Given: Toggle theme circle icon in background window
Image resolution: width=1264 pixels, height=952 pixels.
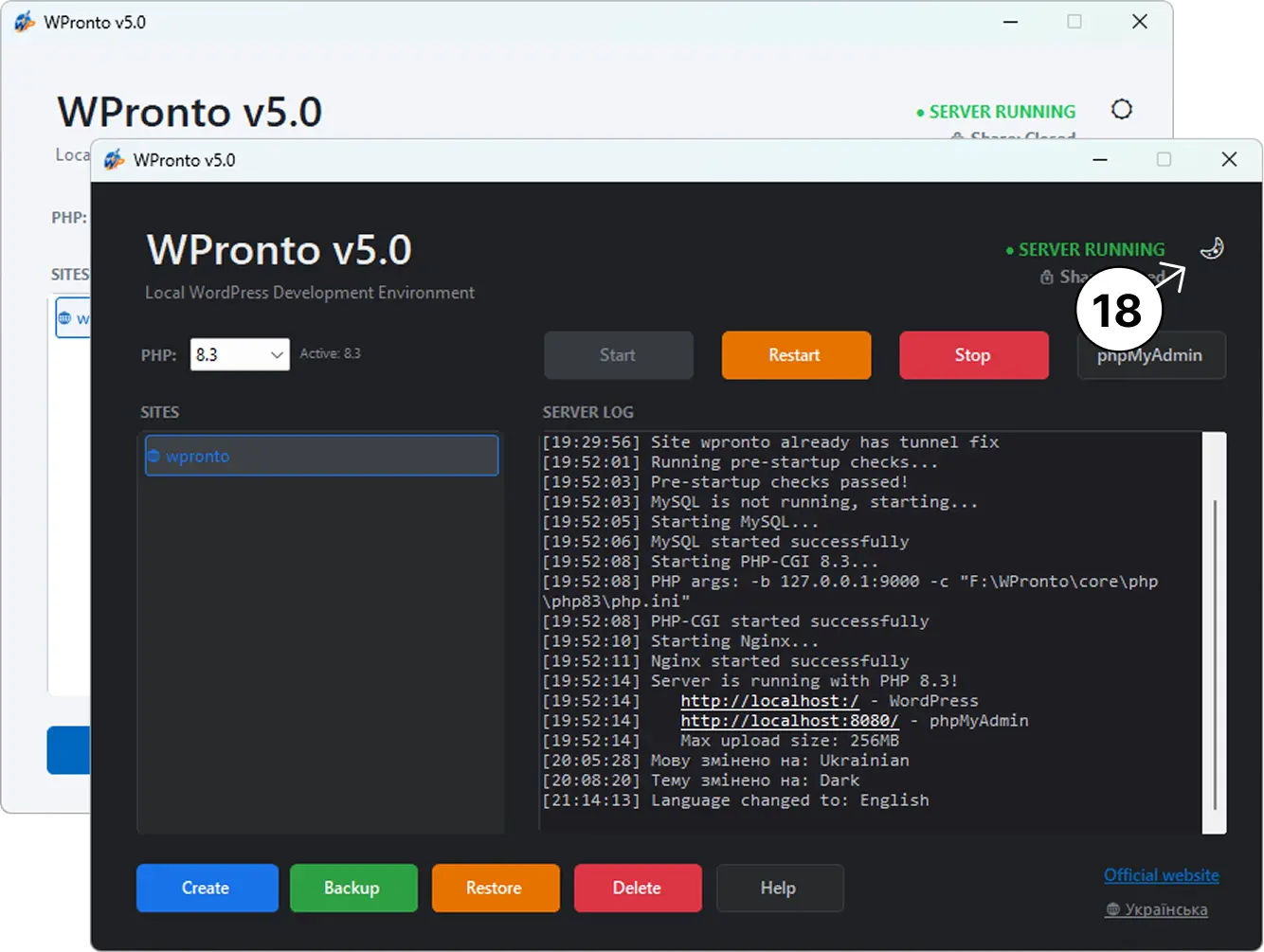Looking at the screenshot, I should [x=1122, y=110].
